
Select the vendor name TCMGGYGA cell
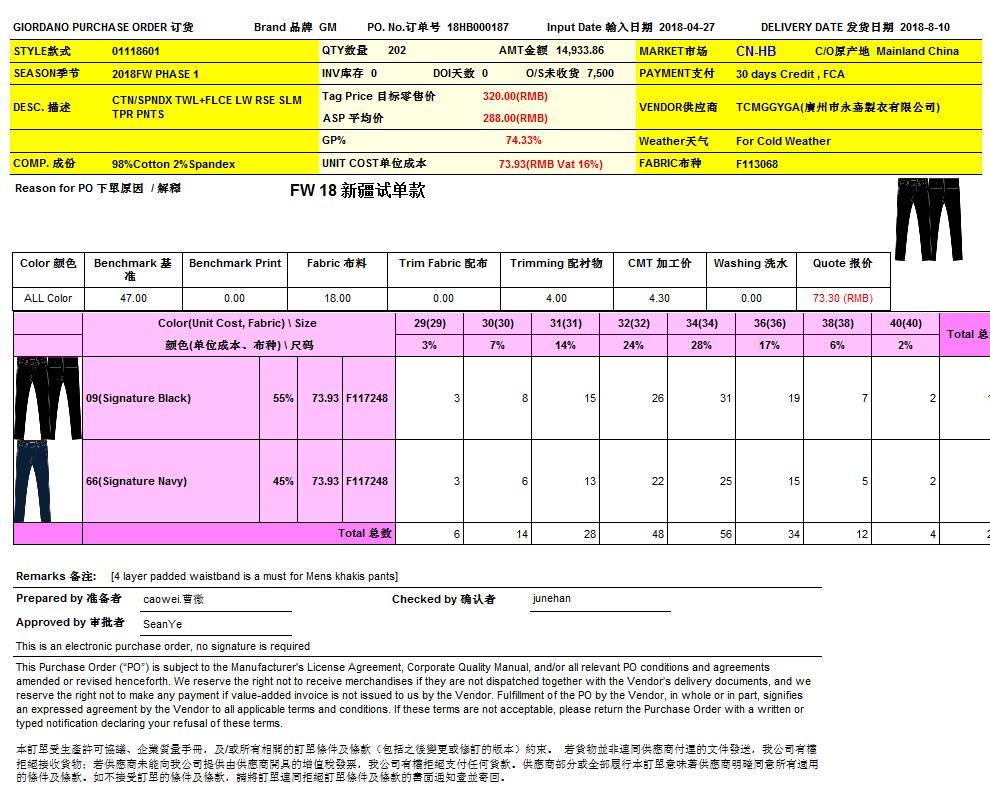click(x=837, y=107)
